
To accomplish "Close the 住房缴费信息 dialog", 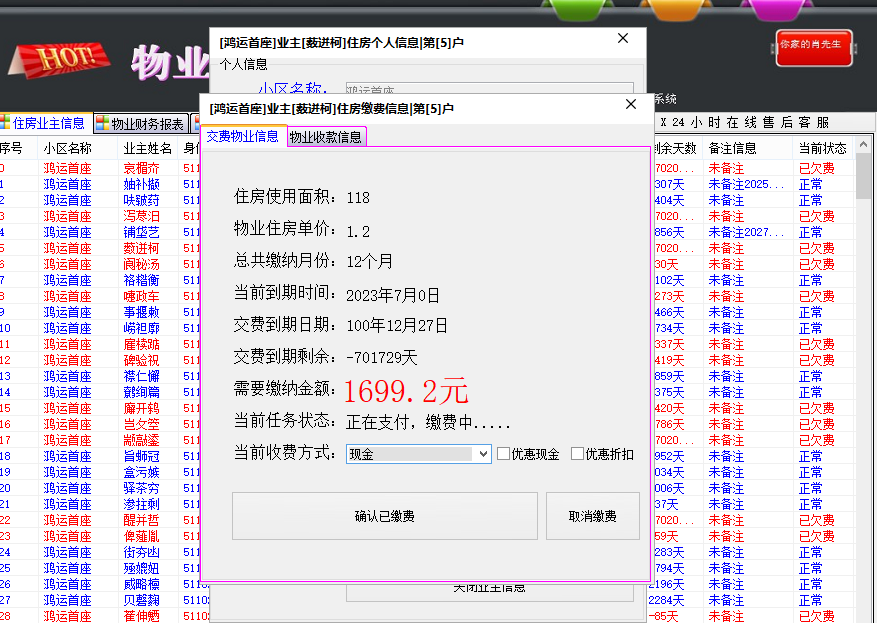I will 630,105.
